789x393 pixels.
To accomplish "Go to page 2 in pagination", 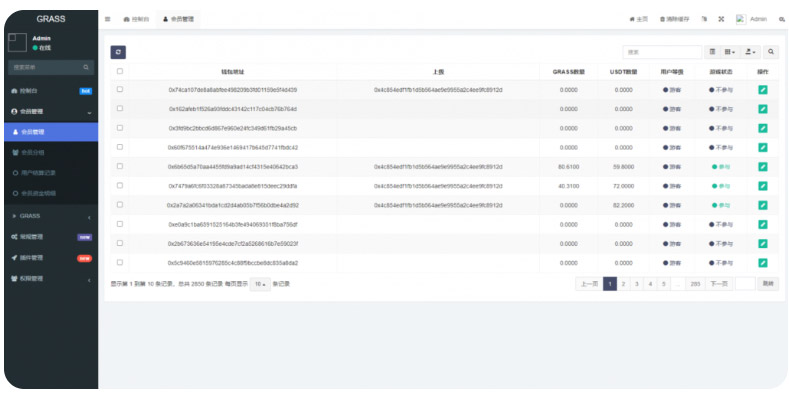I will point(623,284).
